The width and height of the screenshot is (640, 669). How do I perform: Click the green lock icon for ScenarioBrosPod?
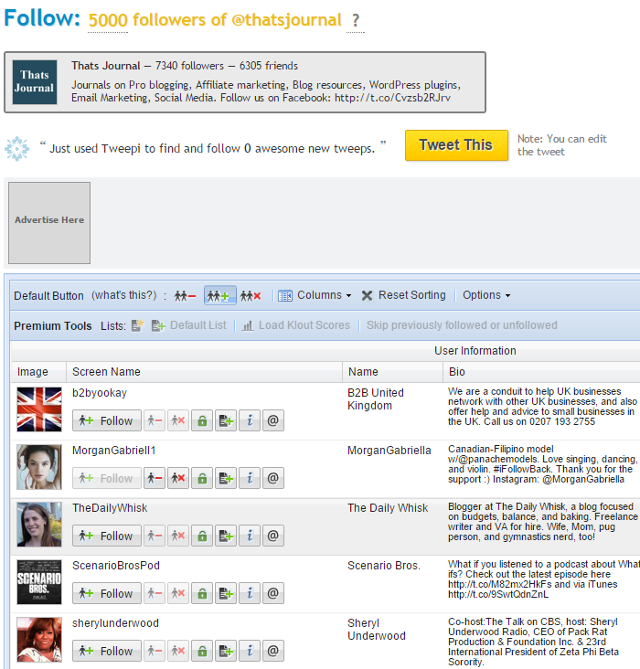point(202,593)
